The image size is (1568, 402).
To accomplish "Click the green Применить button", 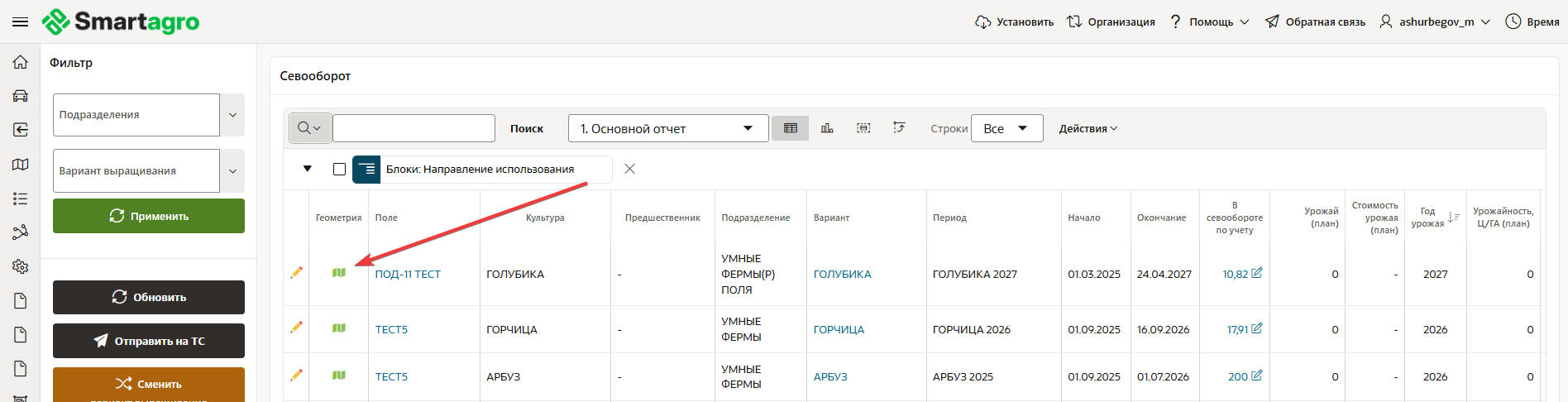I will coord(149,216).
